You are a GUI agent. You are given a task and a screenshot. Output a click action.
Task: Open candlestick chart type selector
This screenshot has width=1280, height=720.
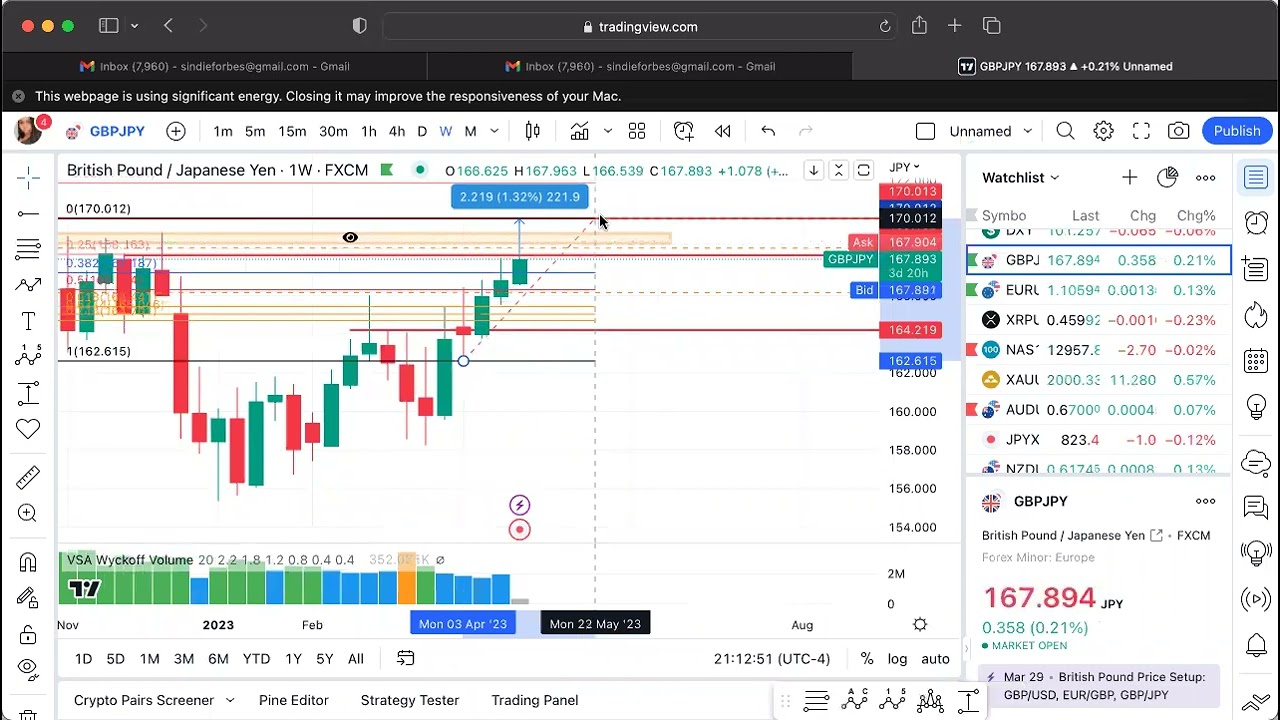pos(533,131)
